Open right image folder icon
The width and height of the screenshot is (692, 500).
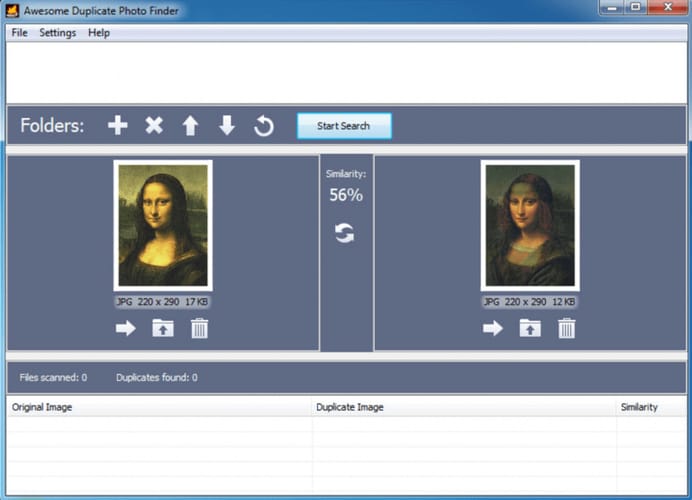point(530,328)
